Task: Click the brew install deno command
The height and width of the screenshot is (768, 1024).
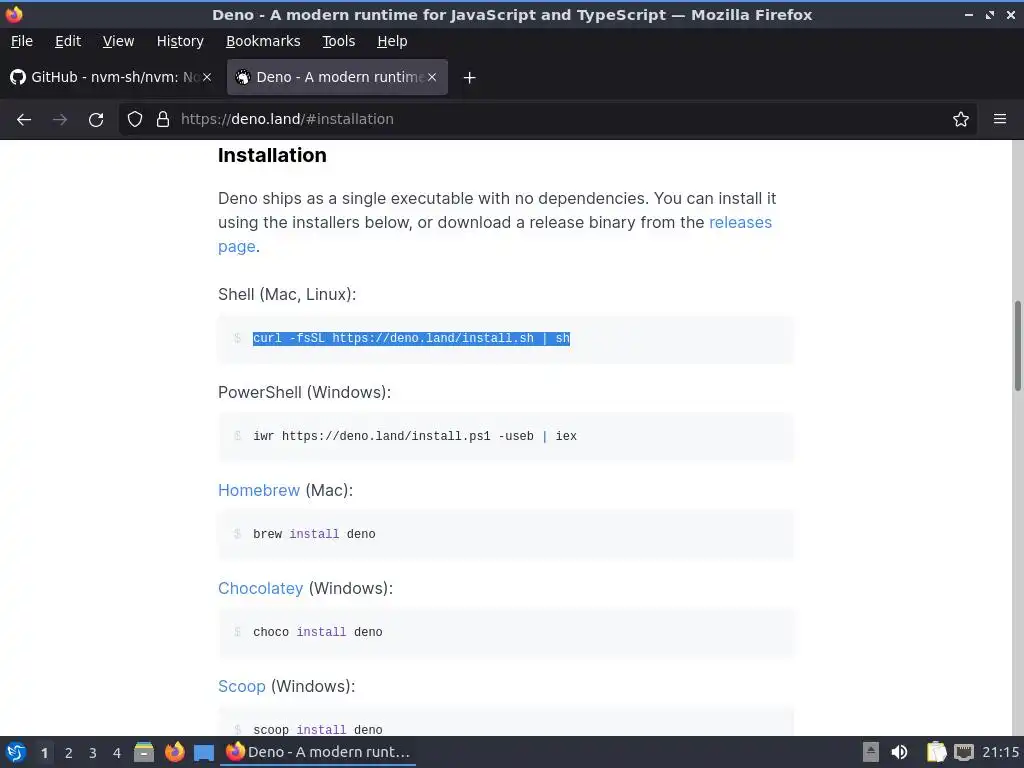Action: coord(314,534)
